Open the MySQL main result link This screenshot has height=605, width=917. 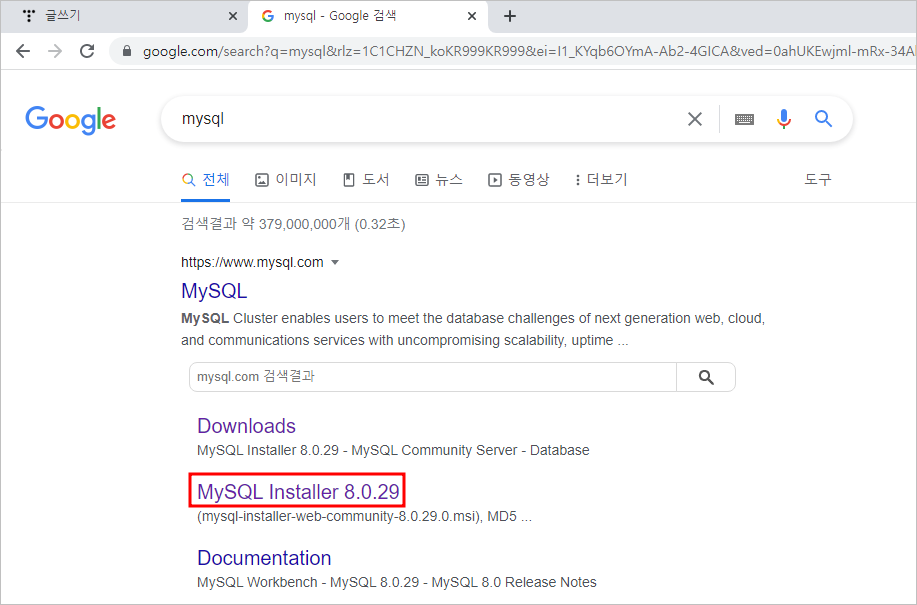click(214, 291)
